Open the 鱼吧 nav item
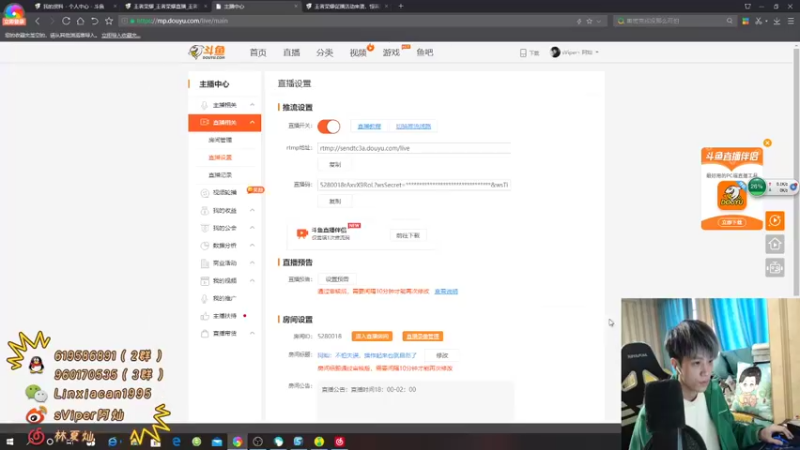This screenshot has width=800, height=450. (x=424, y=53)
